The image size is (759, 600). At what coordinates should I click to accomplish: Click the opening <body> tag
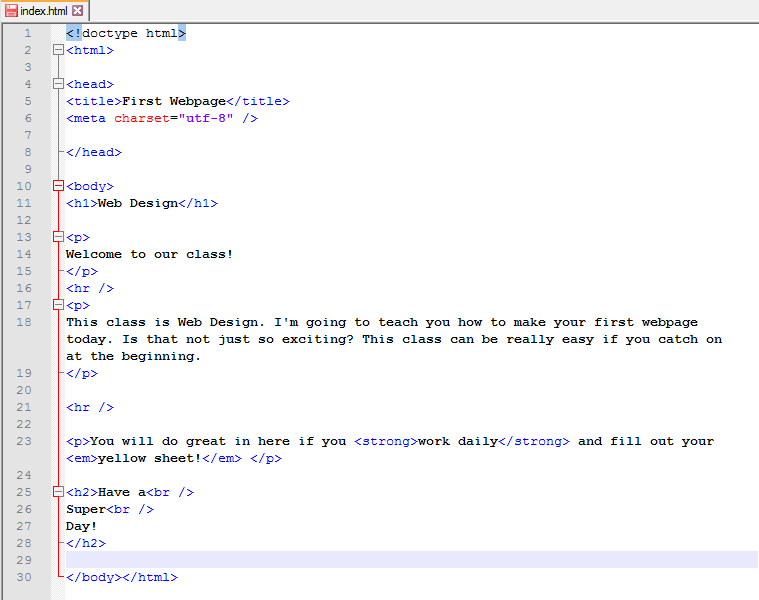[x=90, y=186]
